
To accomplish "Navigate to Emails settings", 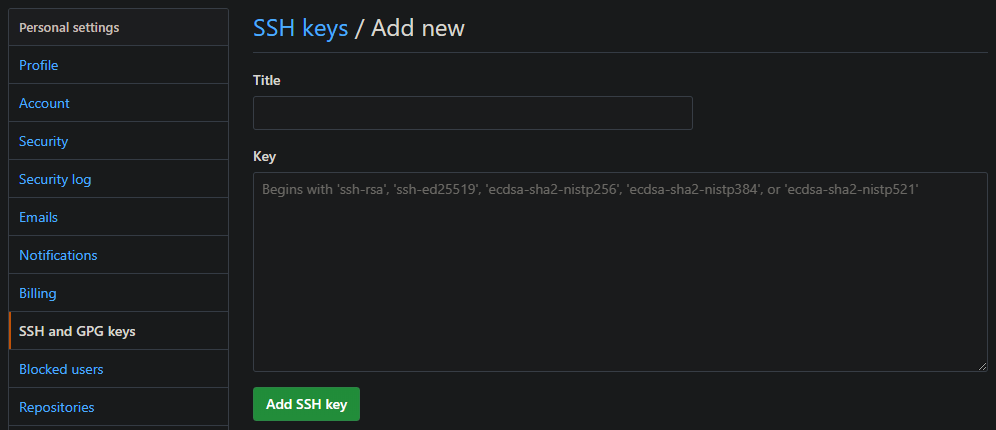I will (39, 217).
